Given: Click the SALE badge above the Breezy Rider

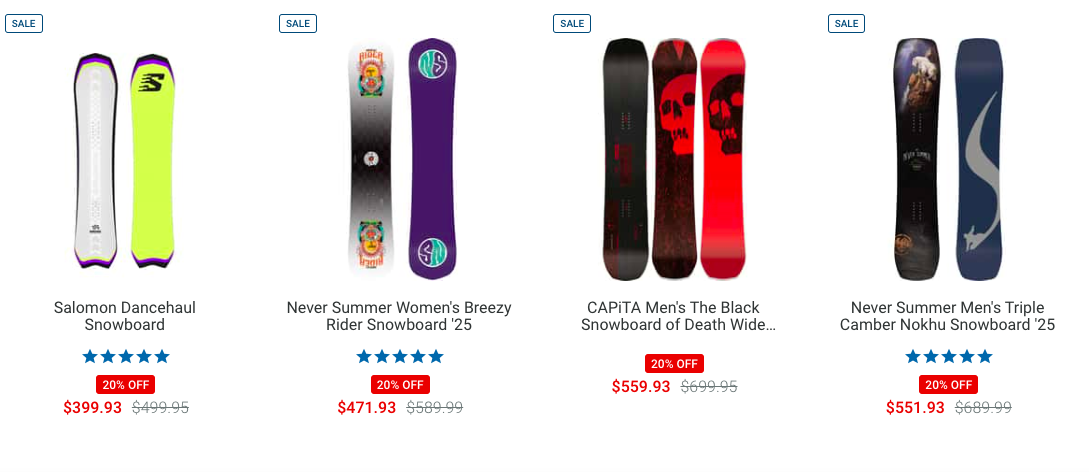Looking at the screenshot, I should (x=298, y=23).
